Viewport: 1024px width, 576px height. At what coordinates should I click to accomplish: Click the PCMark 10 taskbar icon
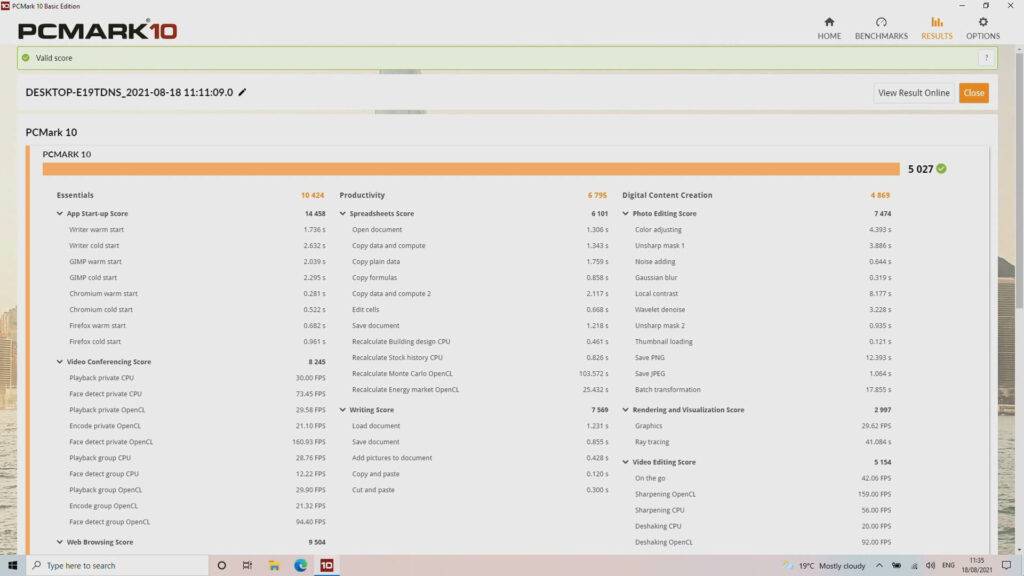327,566
